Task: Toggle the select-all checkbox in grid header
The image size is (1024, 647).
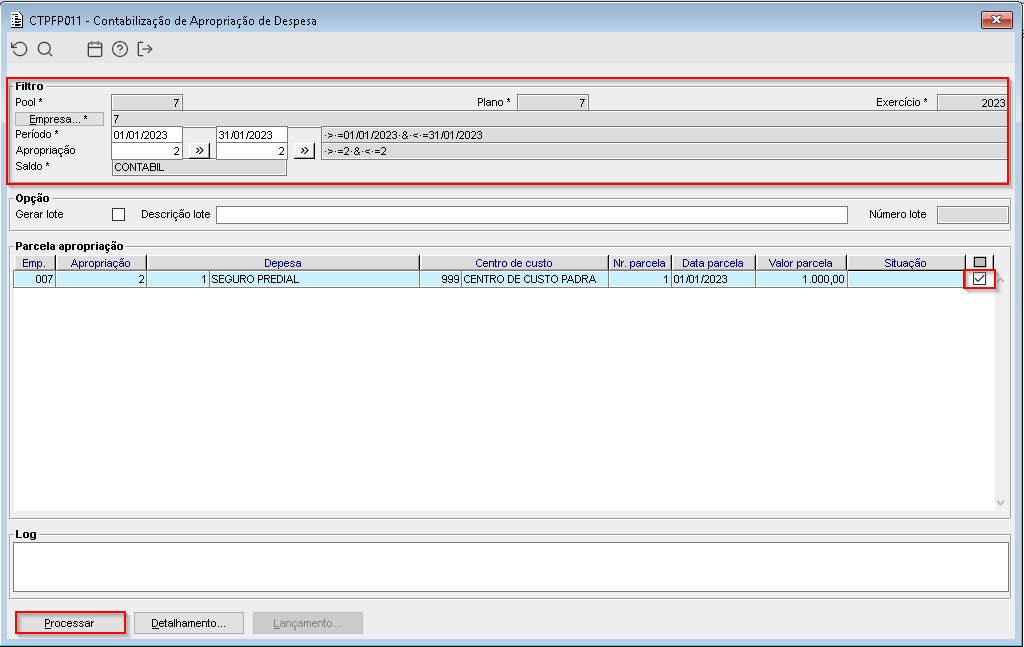Action: (x=980, y=262)
